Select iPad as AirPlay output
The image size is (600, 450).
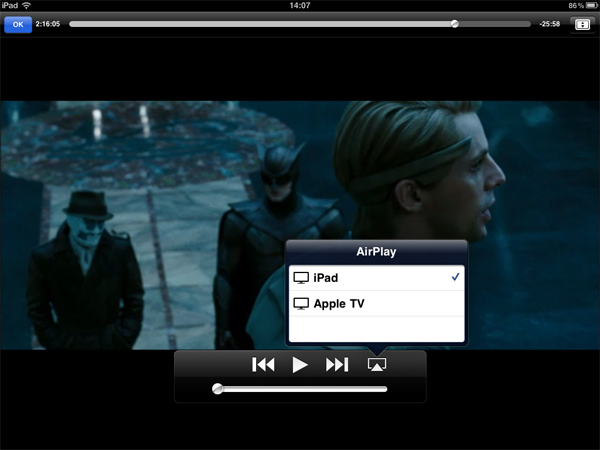tap(377, 278)
